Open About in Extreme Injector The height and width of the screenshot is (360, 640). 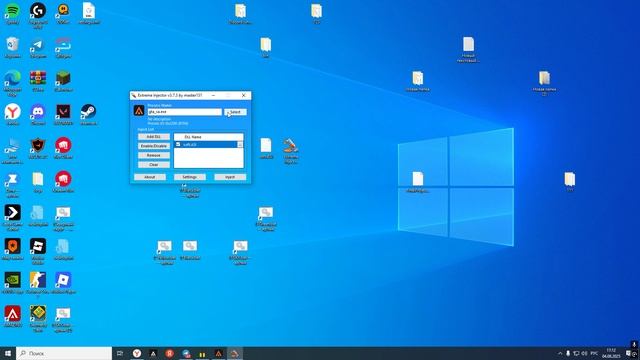click(x=150, y=177)
